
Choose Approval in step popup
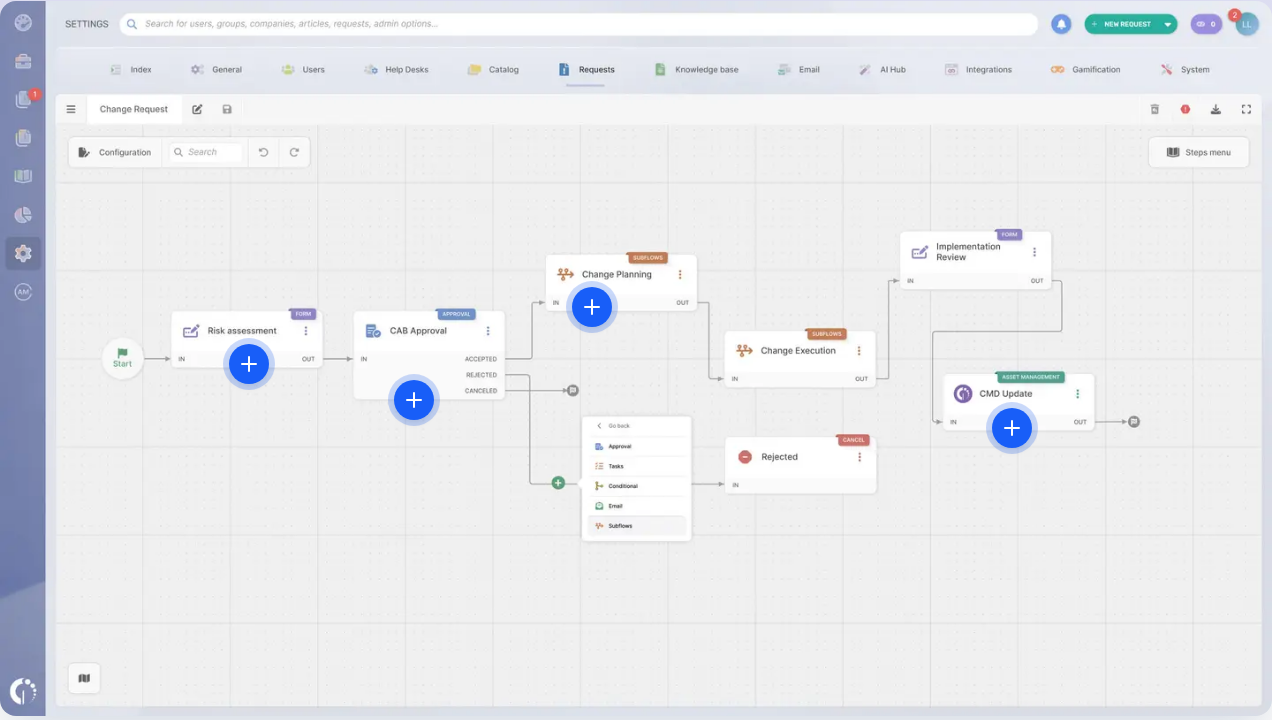[x=637, y=446]
